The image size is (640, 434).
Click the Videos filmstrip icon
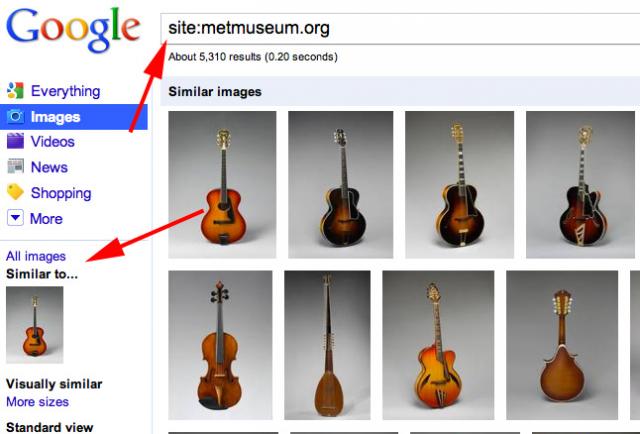(15, 142)
